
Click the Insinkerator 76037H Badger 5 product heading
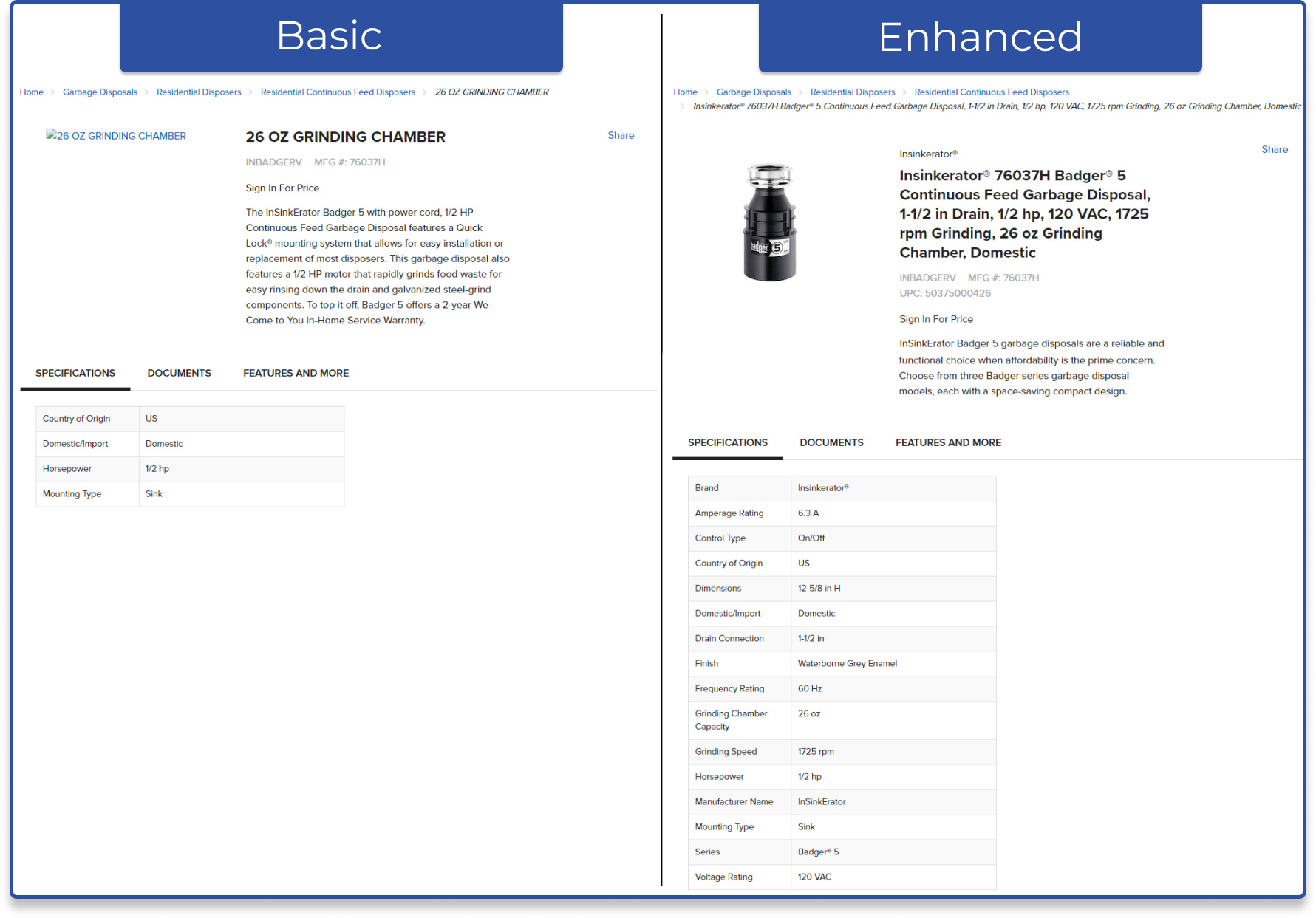click(x=1025, y=214)
